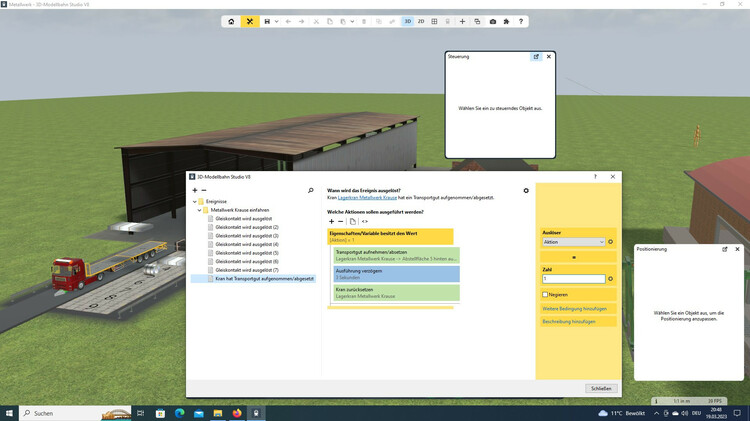Enable the Negieren checkbox
Screen dimensions: 750x421
click(x=545, y=294)
